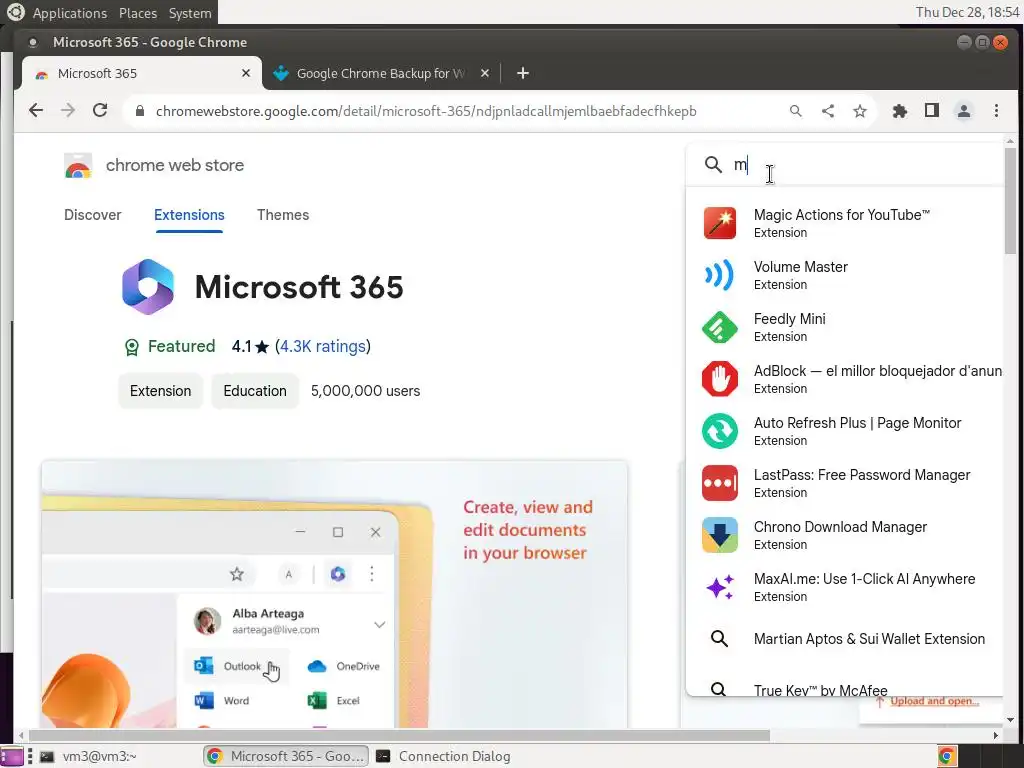The image size is (1024, 768).
Task: Click the Education category chip
Action: [255, 391]
